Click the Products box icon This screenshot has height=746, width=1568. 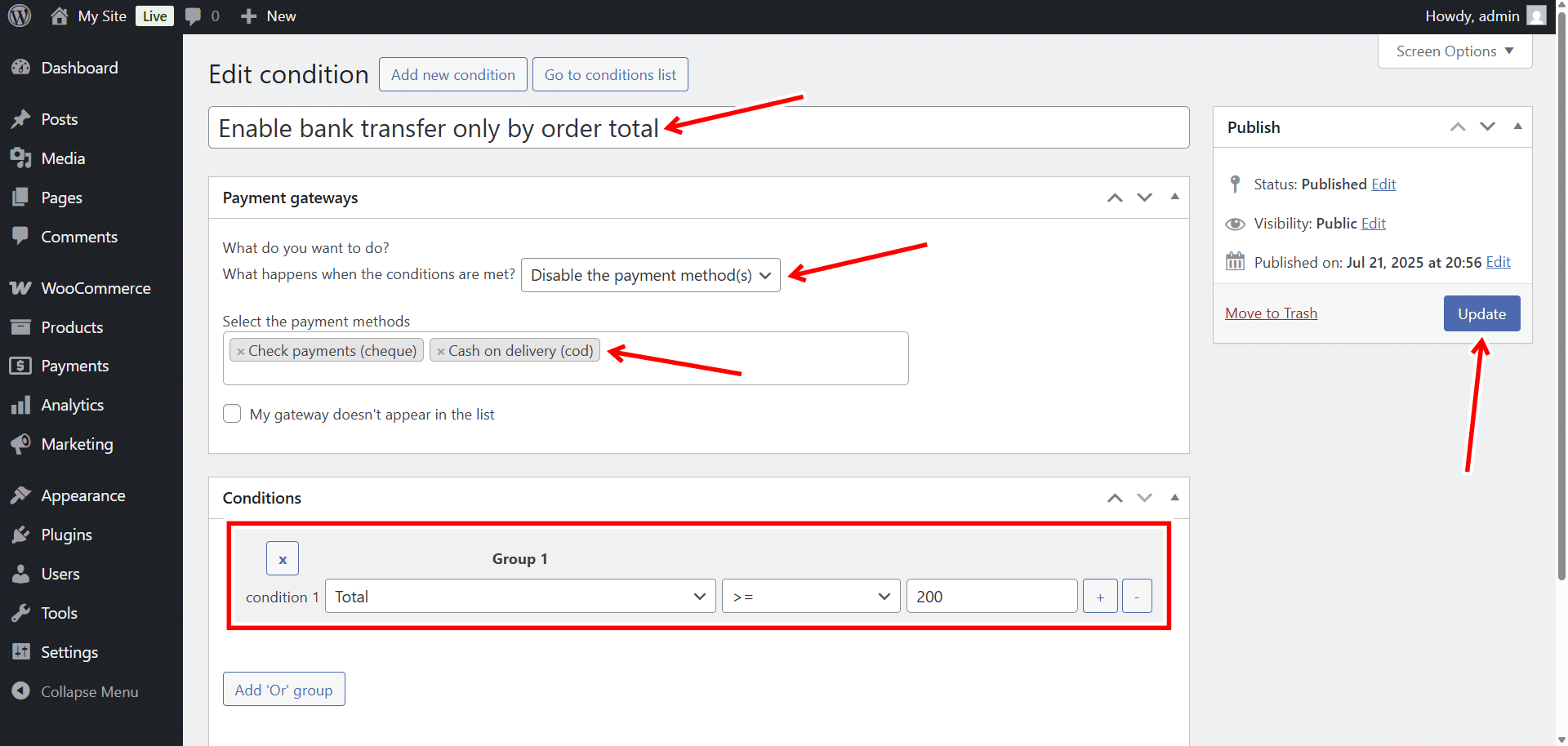click(21, 327)
